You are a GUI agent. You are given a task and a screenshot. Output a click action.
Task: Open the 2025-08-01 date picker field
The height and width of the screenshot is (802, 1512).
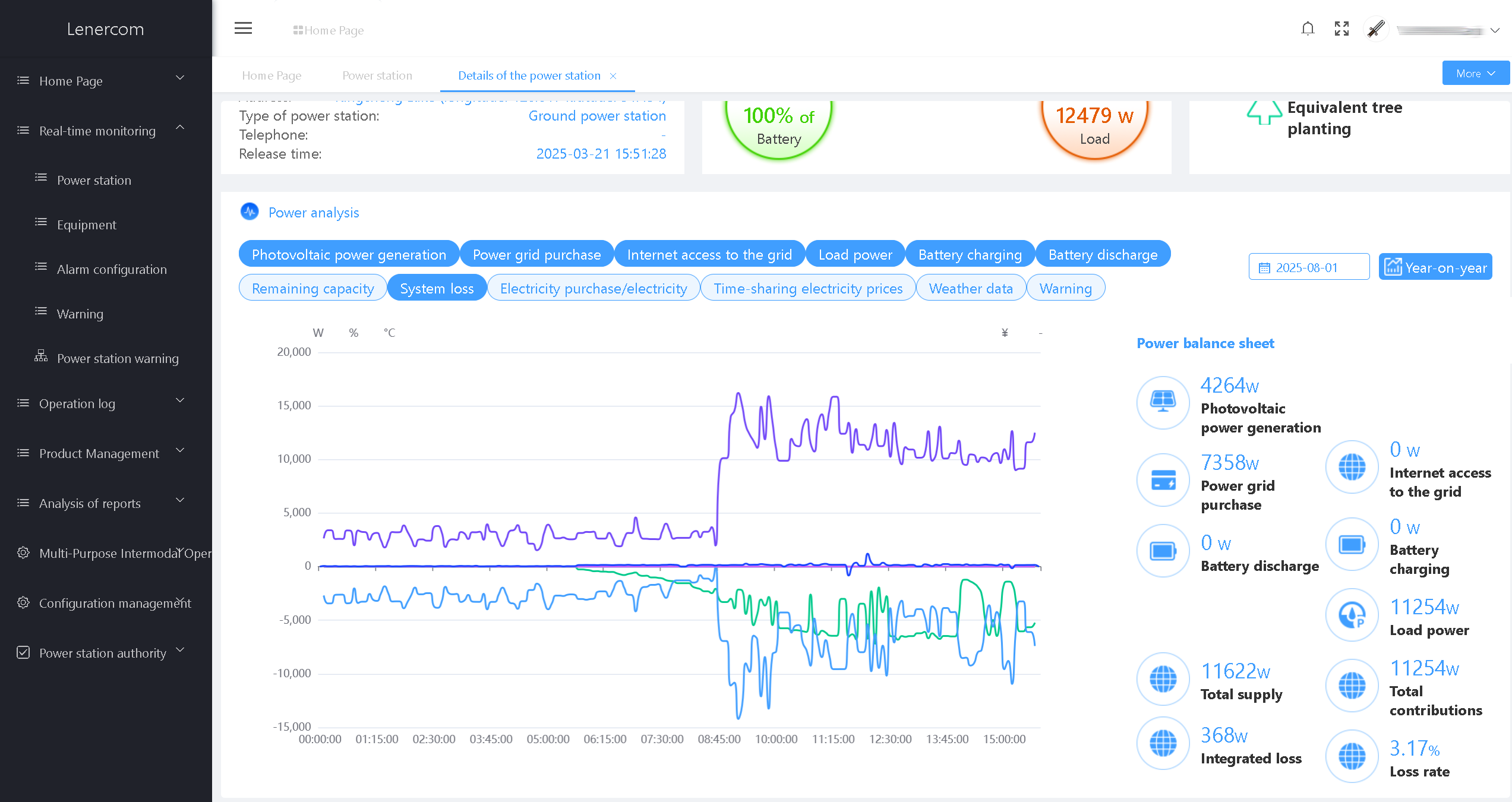[x=1308, y=267]
